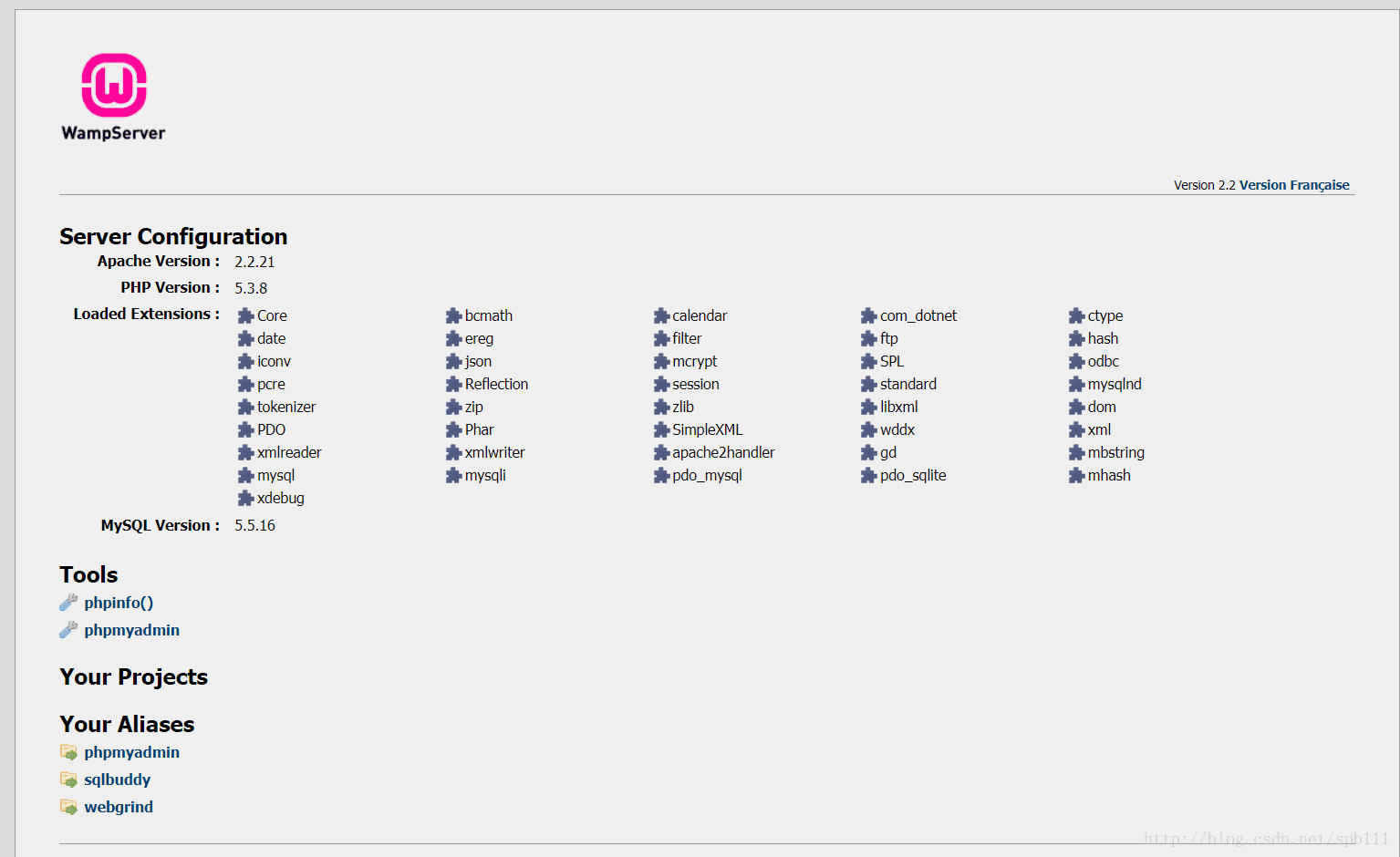Click the pdo_mysql extension name

(x=707, y=475)
